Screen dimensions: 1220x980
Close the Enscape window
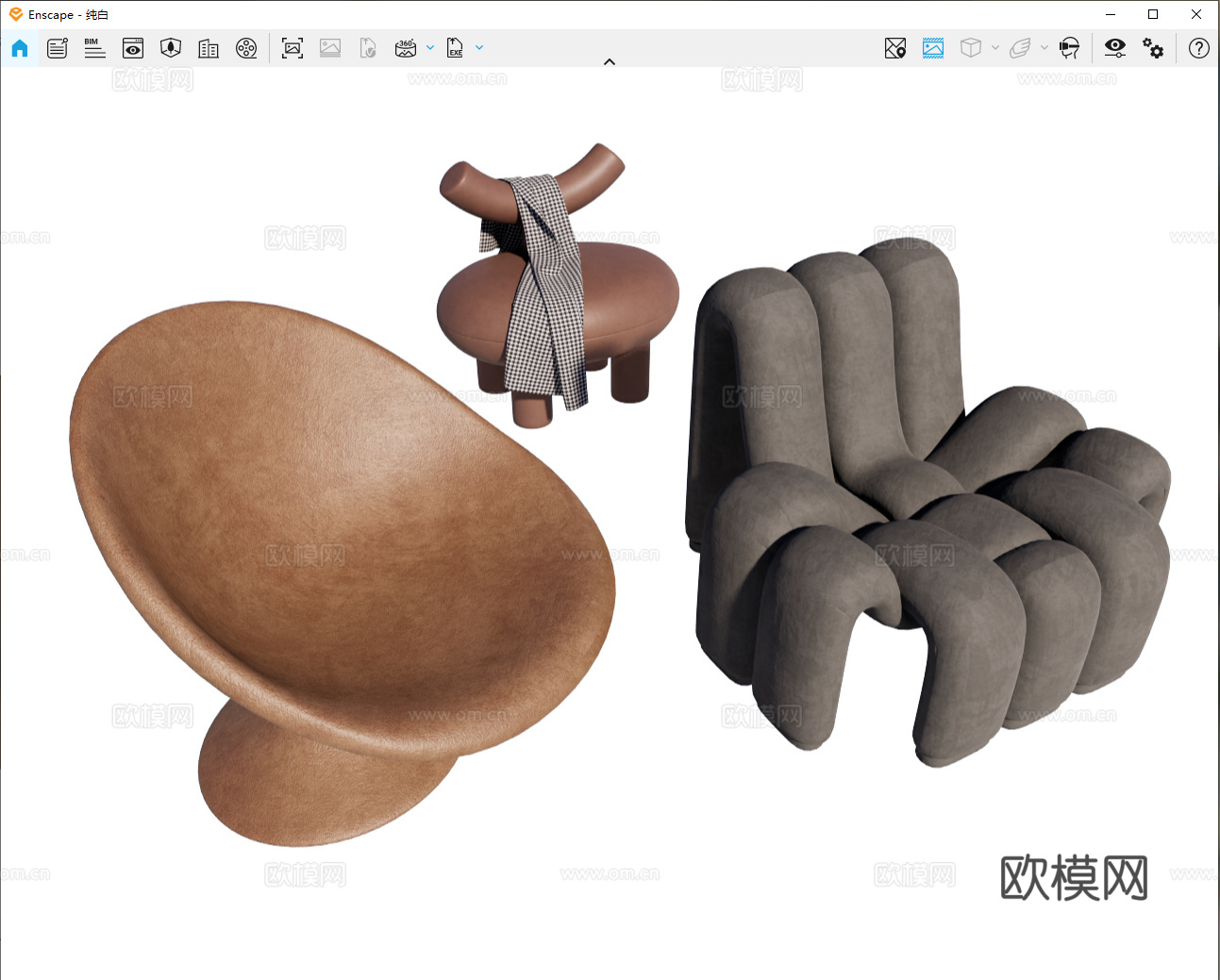coord(1196,14)
